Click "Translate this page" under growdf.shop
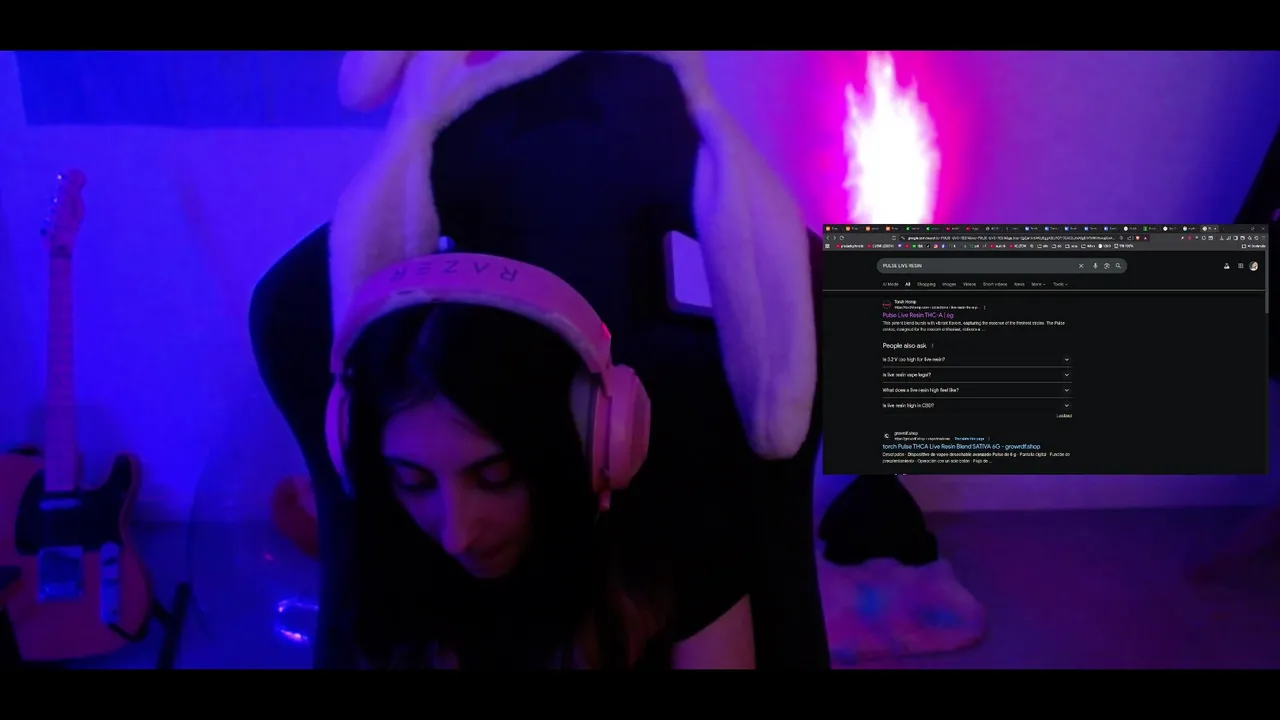1280x720 pixels. pos(969,439)
